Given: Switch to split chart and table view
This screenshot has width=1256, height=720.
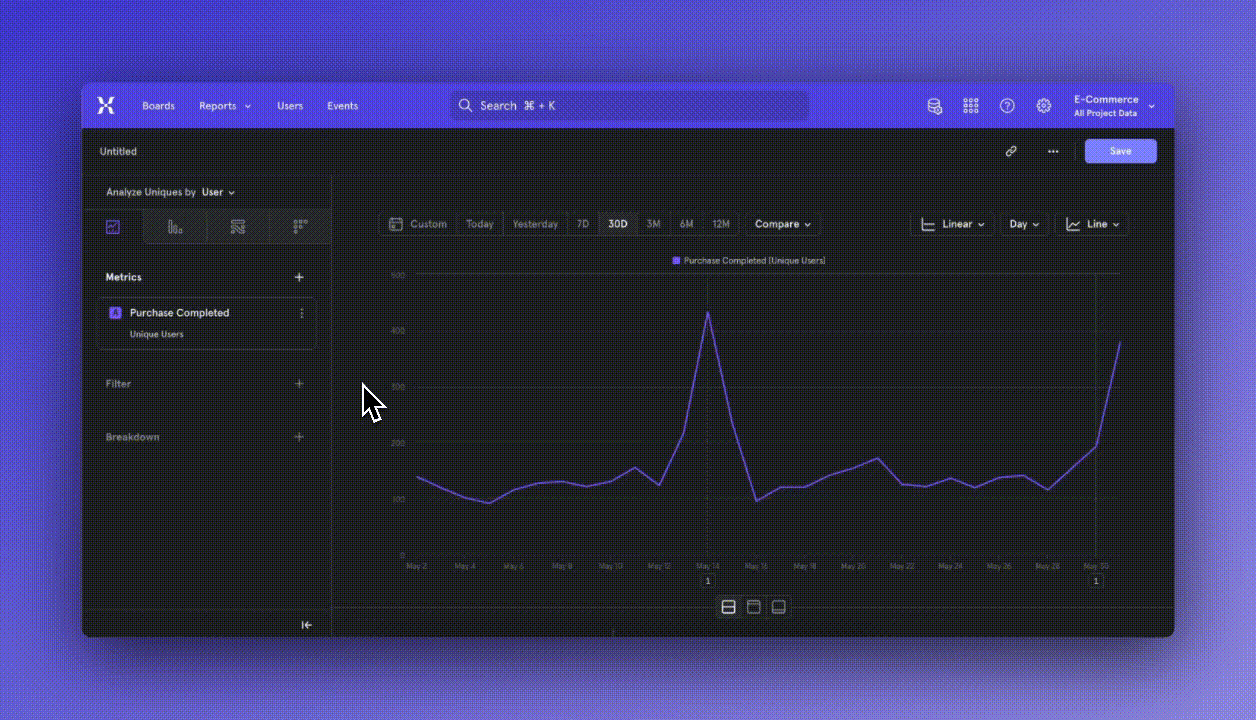Looking at the screenshot, I should (729, 608).
